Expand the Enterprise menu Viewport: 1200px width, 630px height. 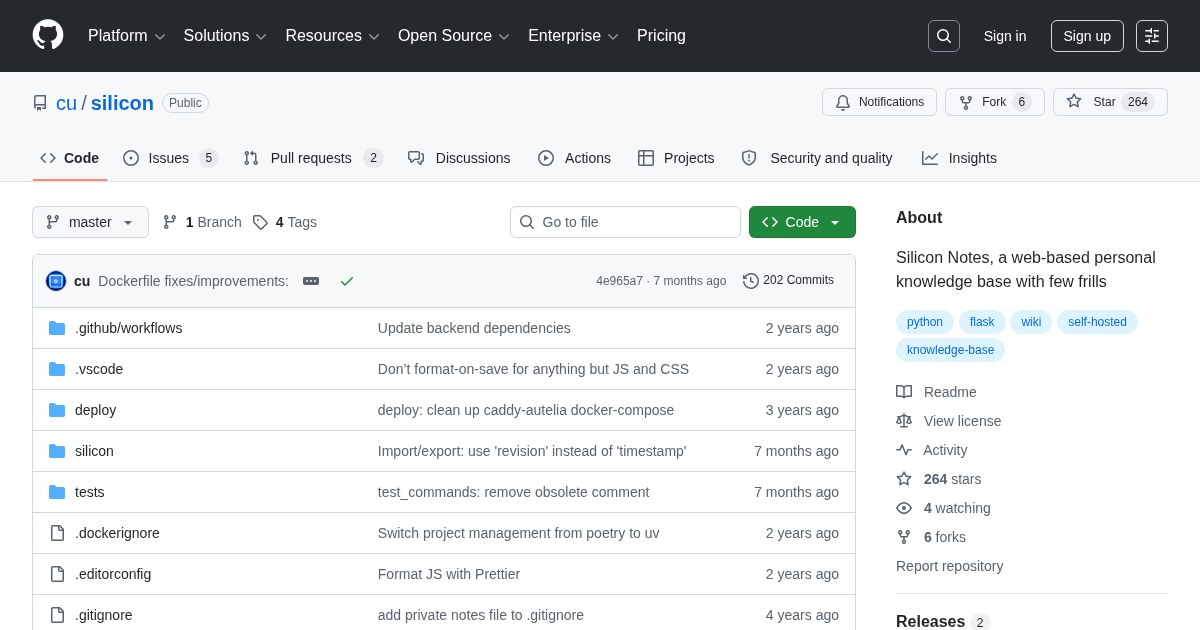pyautogui.click(x=574, y=36)
